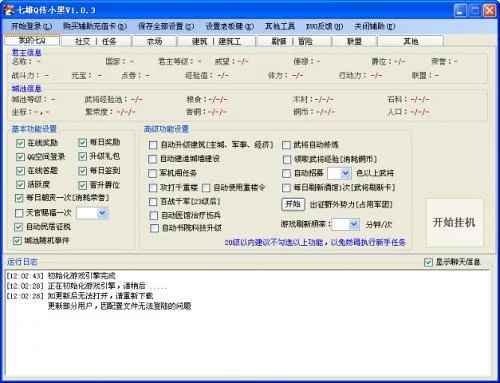Viewport: 500px width, 383px height.
Task: Expand the 天官赐福 dropdown
Action: 102,213
